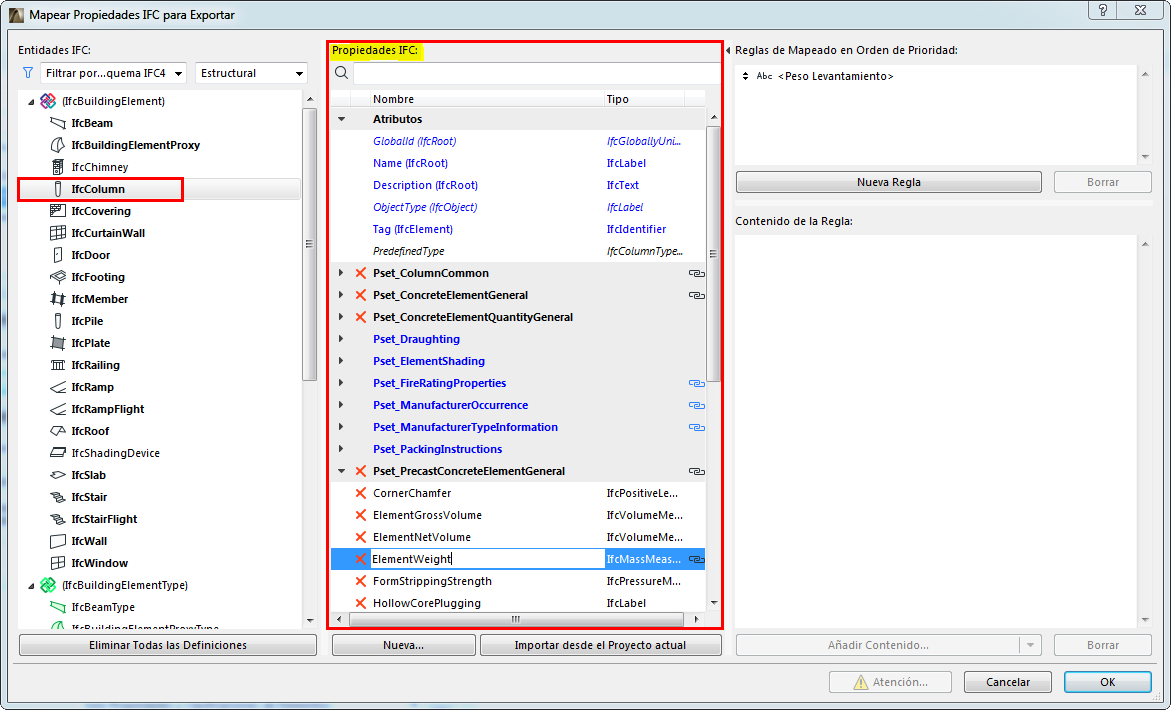This screenshot has height=710, width=1171.
Task: Select the IfcFooting icon
Action: [58, 277]
